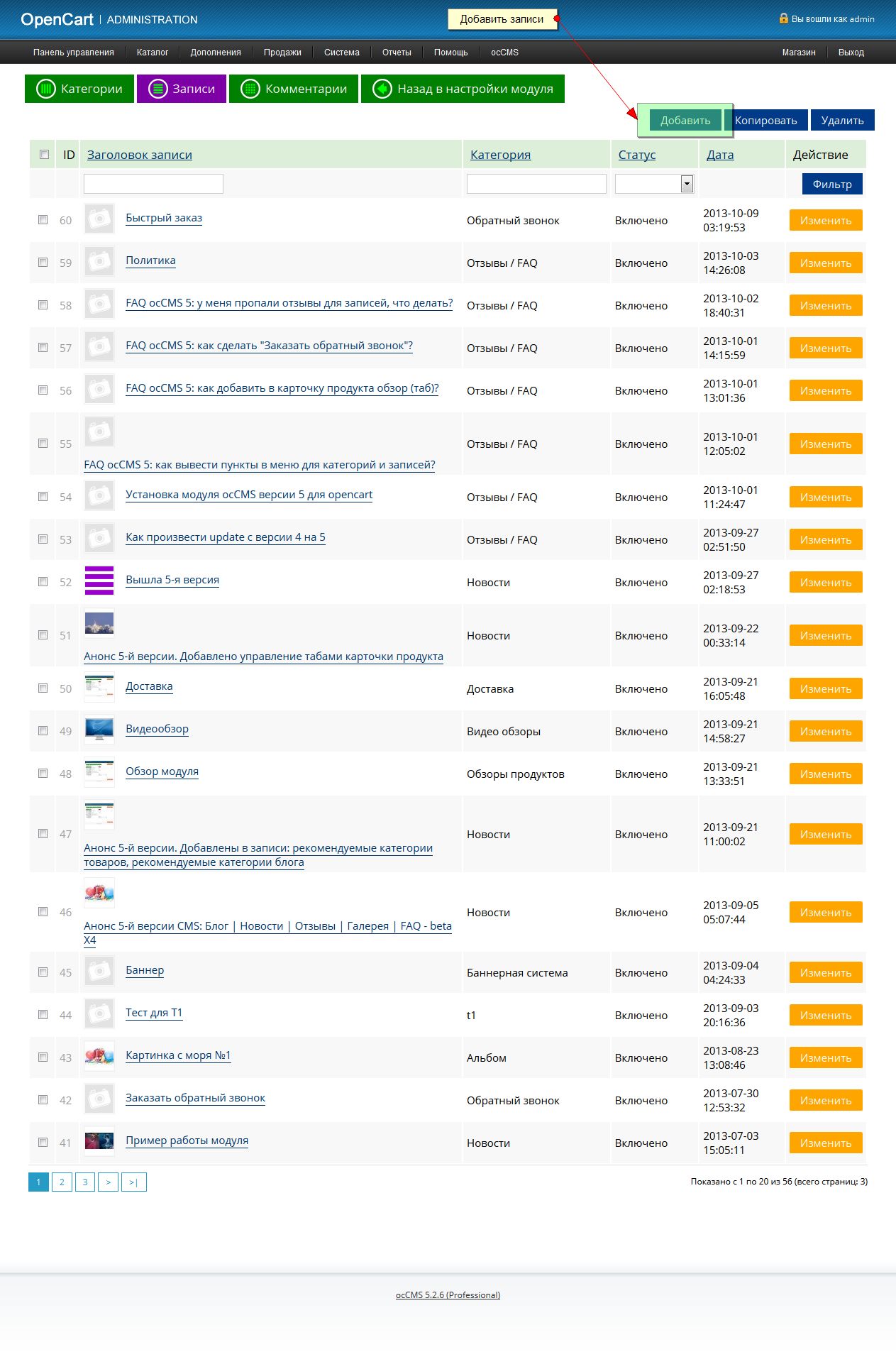Sort the table by Дата column
Screen dimensions: 896x1352
click(x=720, y=155)
